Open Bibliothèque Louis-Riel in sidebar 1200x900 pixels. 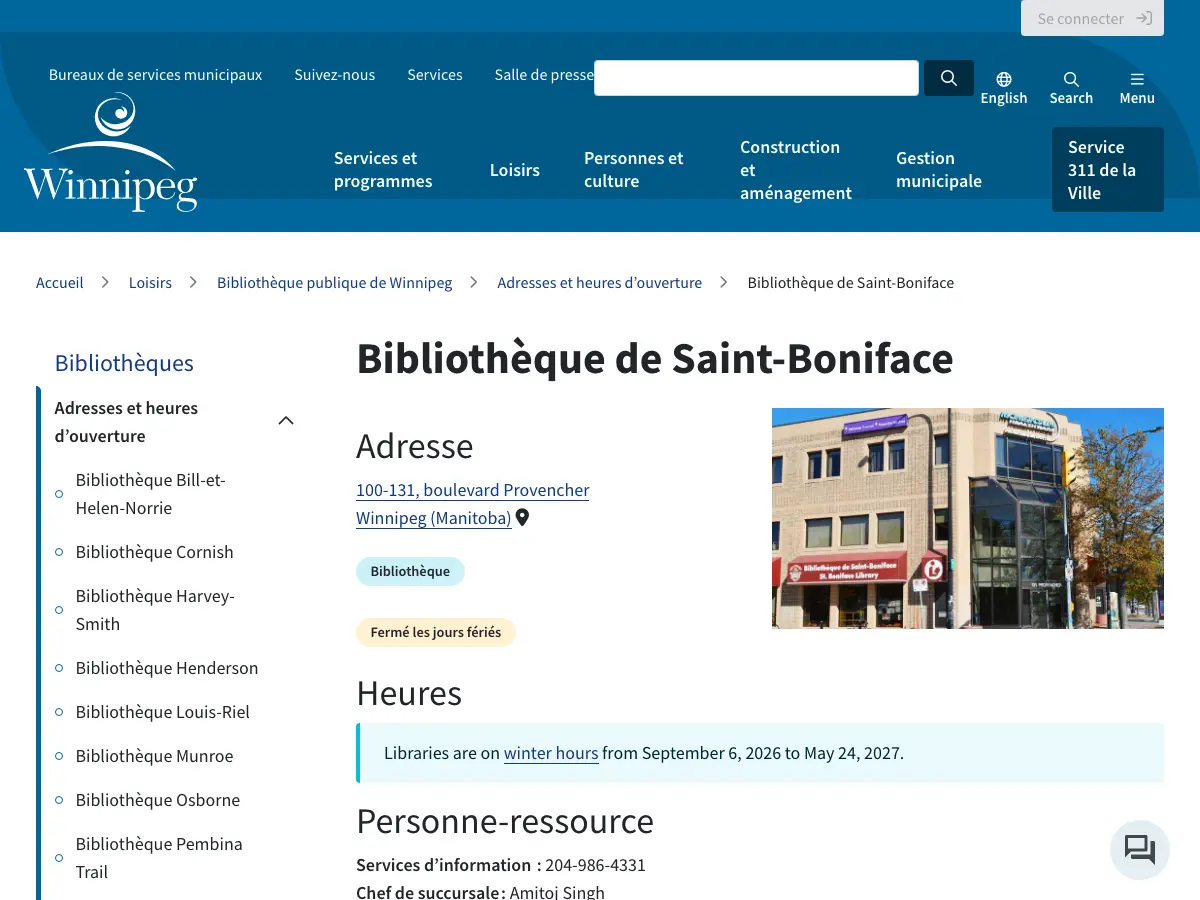click(163, 712)
